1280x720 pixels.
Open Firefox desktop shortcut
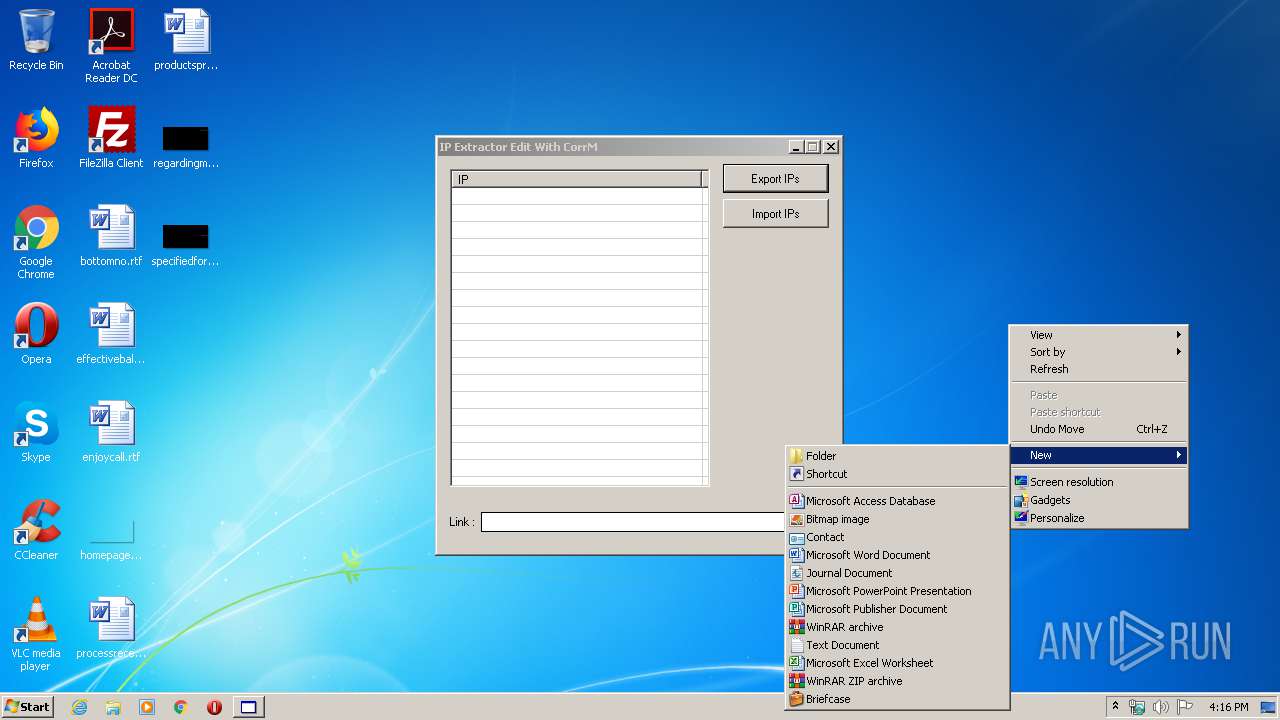pyautogui.click(x=36, y=138)
